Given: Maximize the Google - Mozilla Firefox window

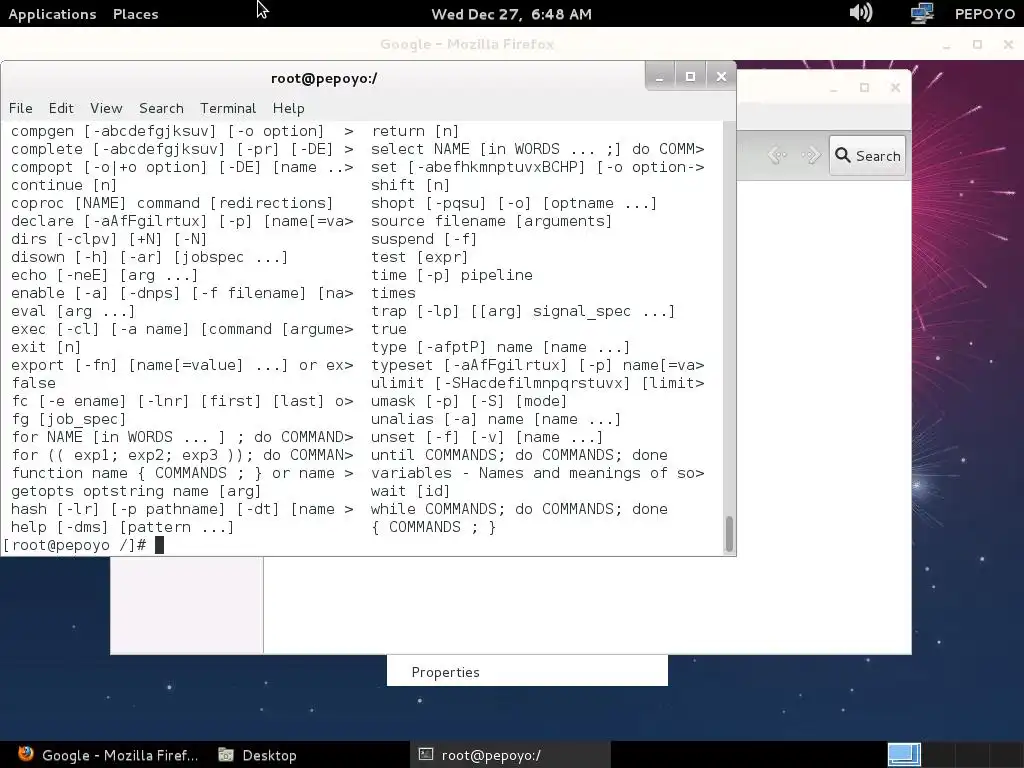Looking at the screenshot, I should tap(977, 44).
